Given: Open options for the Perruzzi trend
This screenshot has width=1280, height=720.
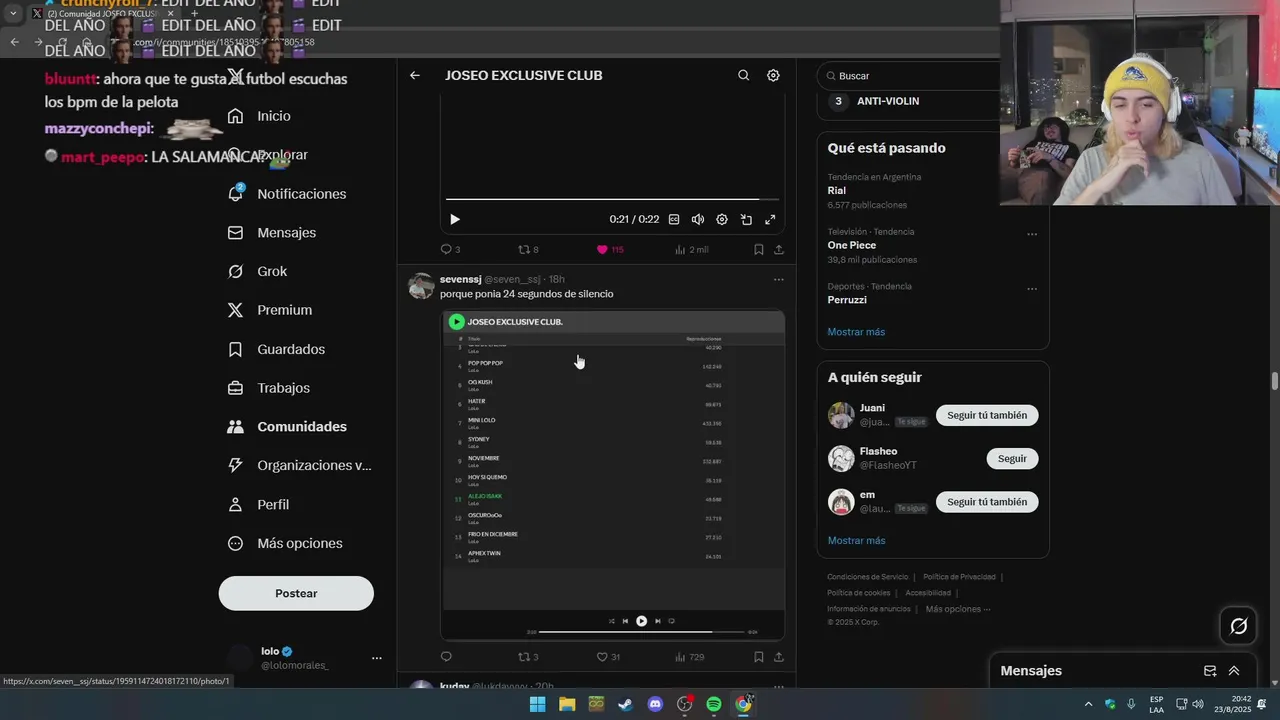Looking at the screenshot, I should (x=1032, y=289).
